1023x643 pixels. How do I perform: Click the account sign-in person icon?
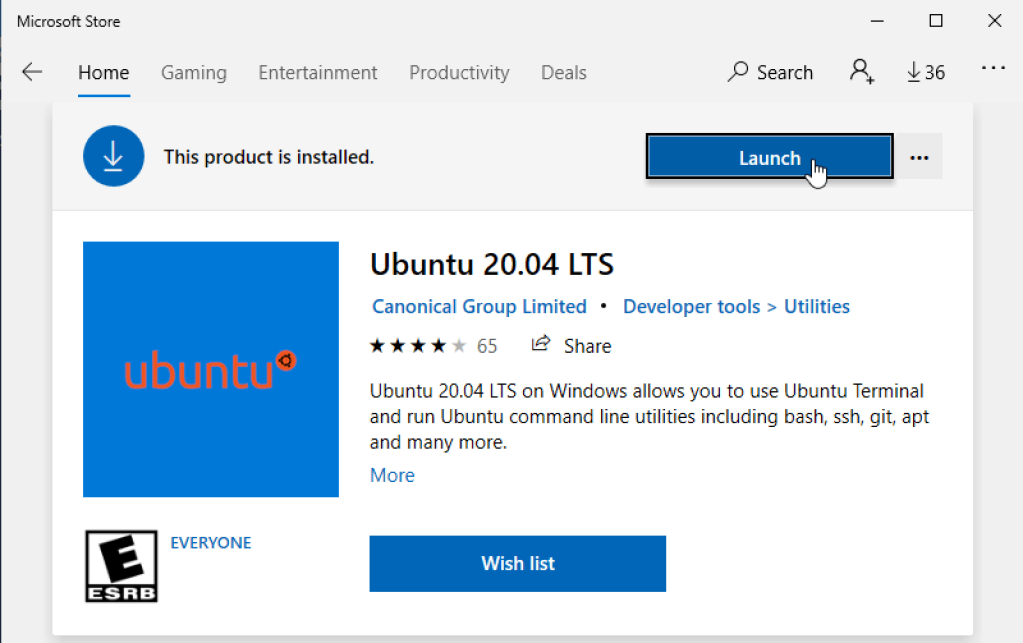tap(860, 72)
